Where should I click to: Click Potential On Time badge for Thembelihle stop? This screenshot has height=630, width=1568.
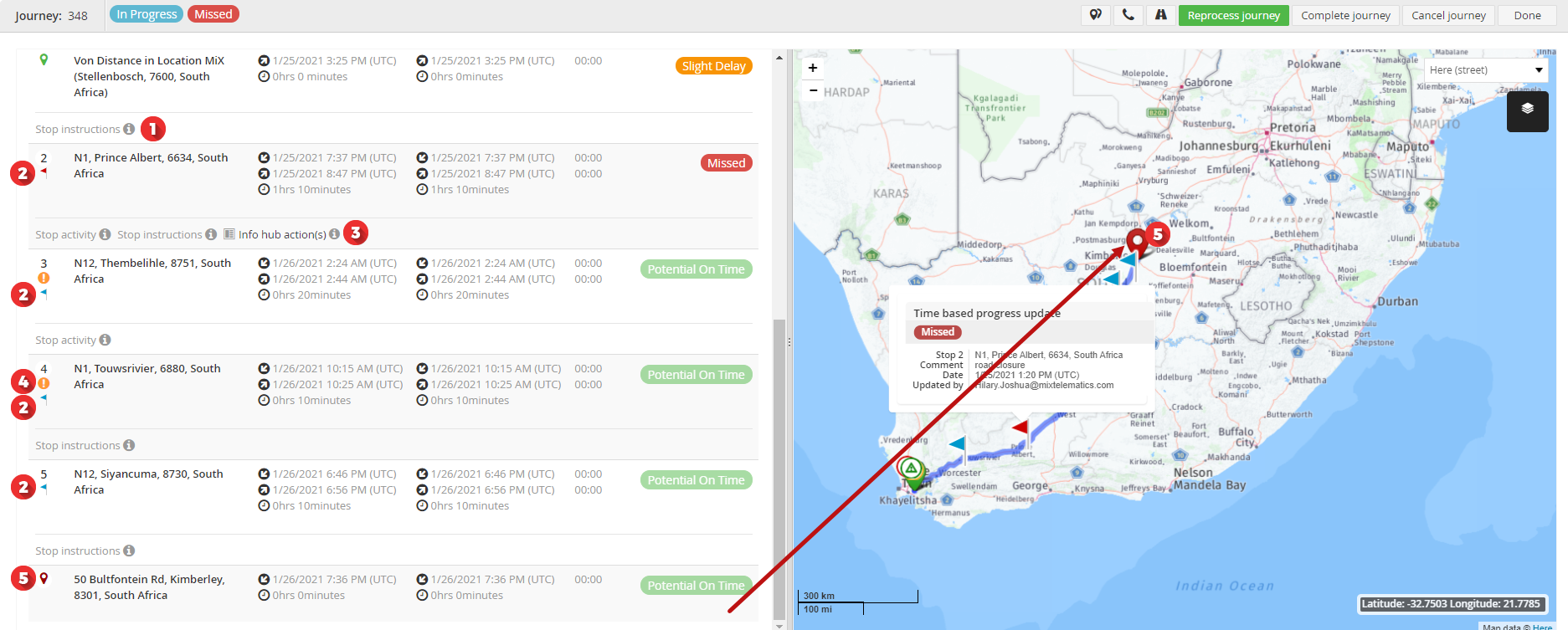(696, 269)
